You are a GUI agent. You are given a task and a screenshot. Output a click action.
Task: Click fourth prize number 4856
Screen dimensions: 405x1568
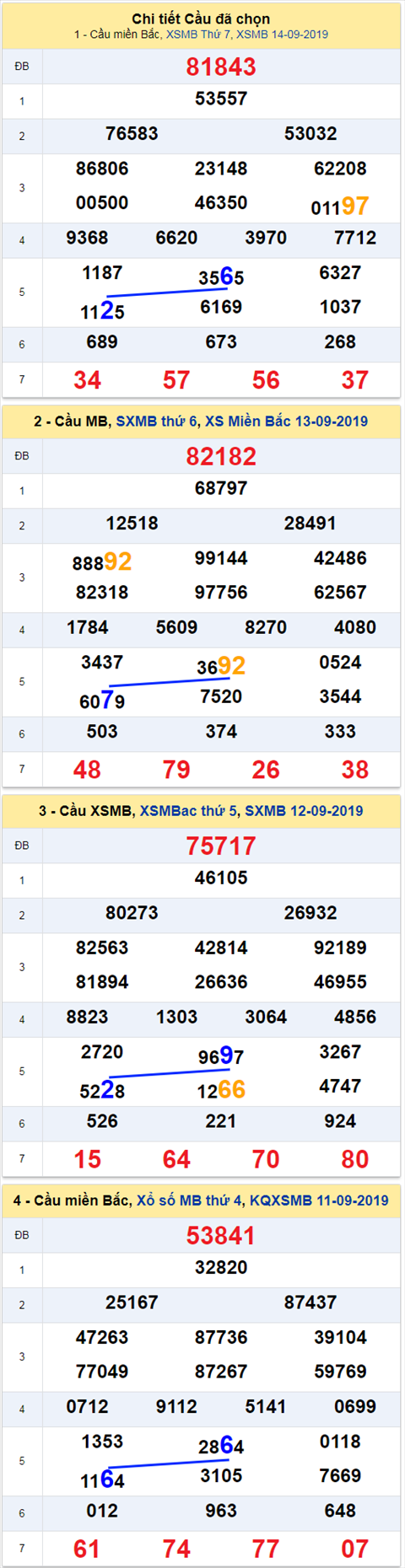(x=355, y=1017)
